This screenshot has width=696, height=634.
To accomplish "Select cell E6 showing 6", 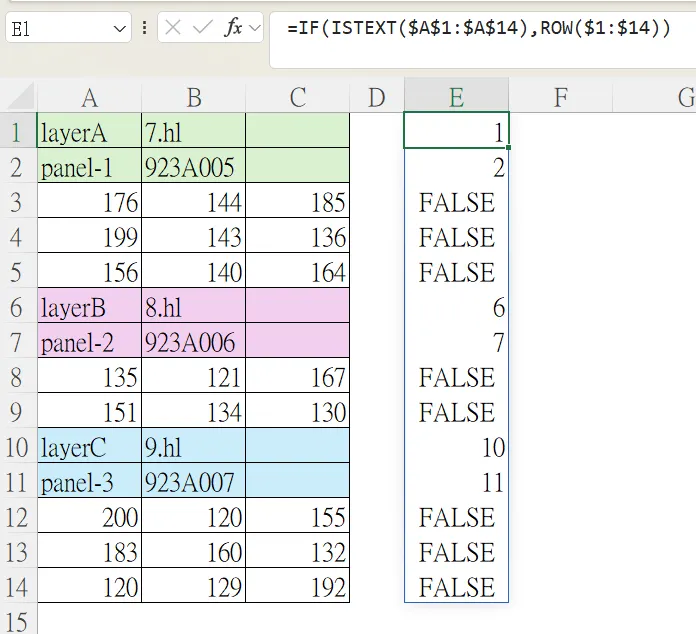I will pos(456,306).
